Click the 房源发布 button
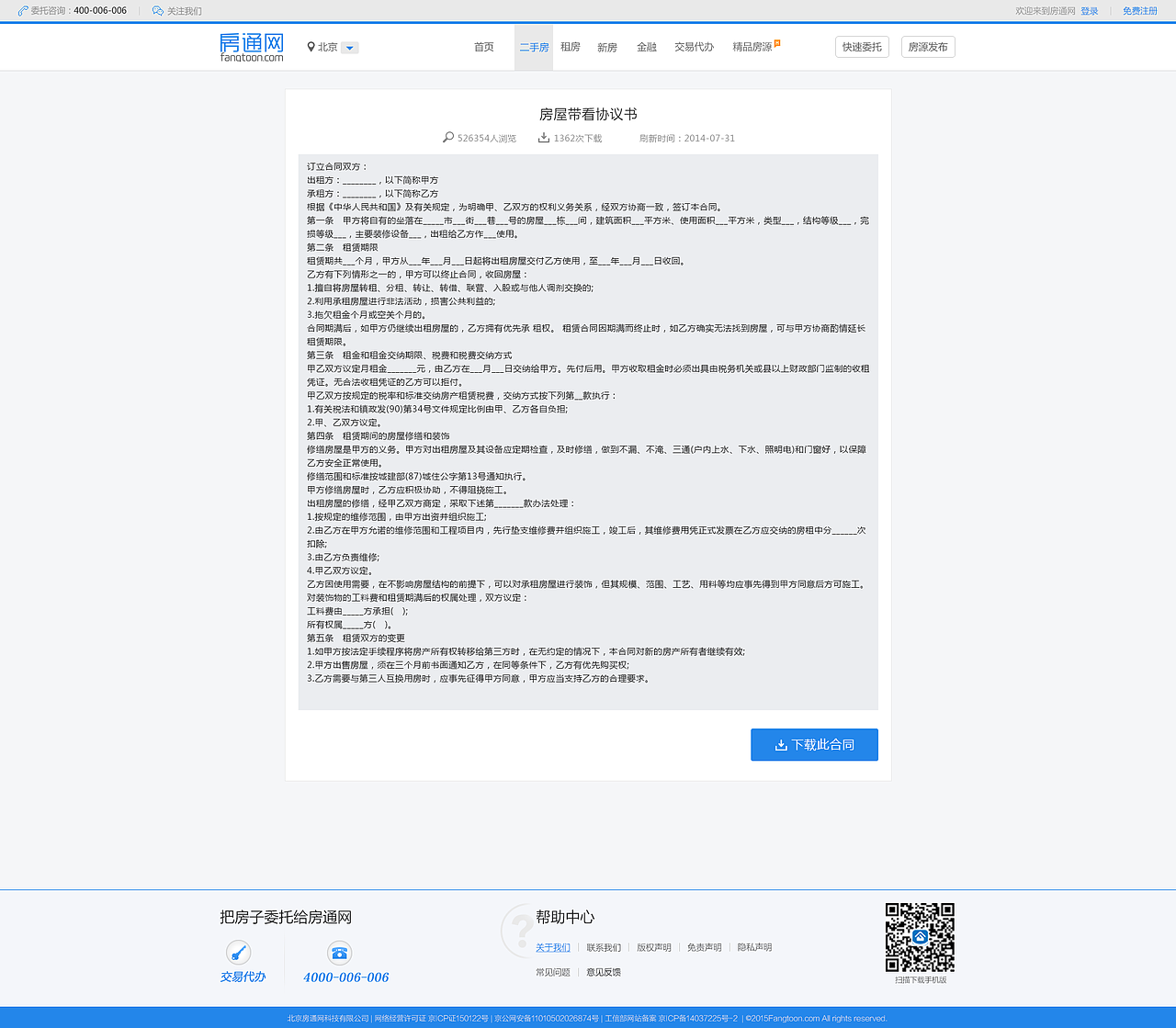This screenshot has width=1176, height=1028. 928,47
